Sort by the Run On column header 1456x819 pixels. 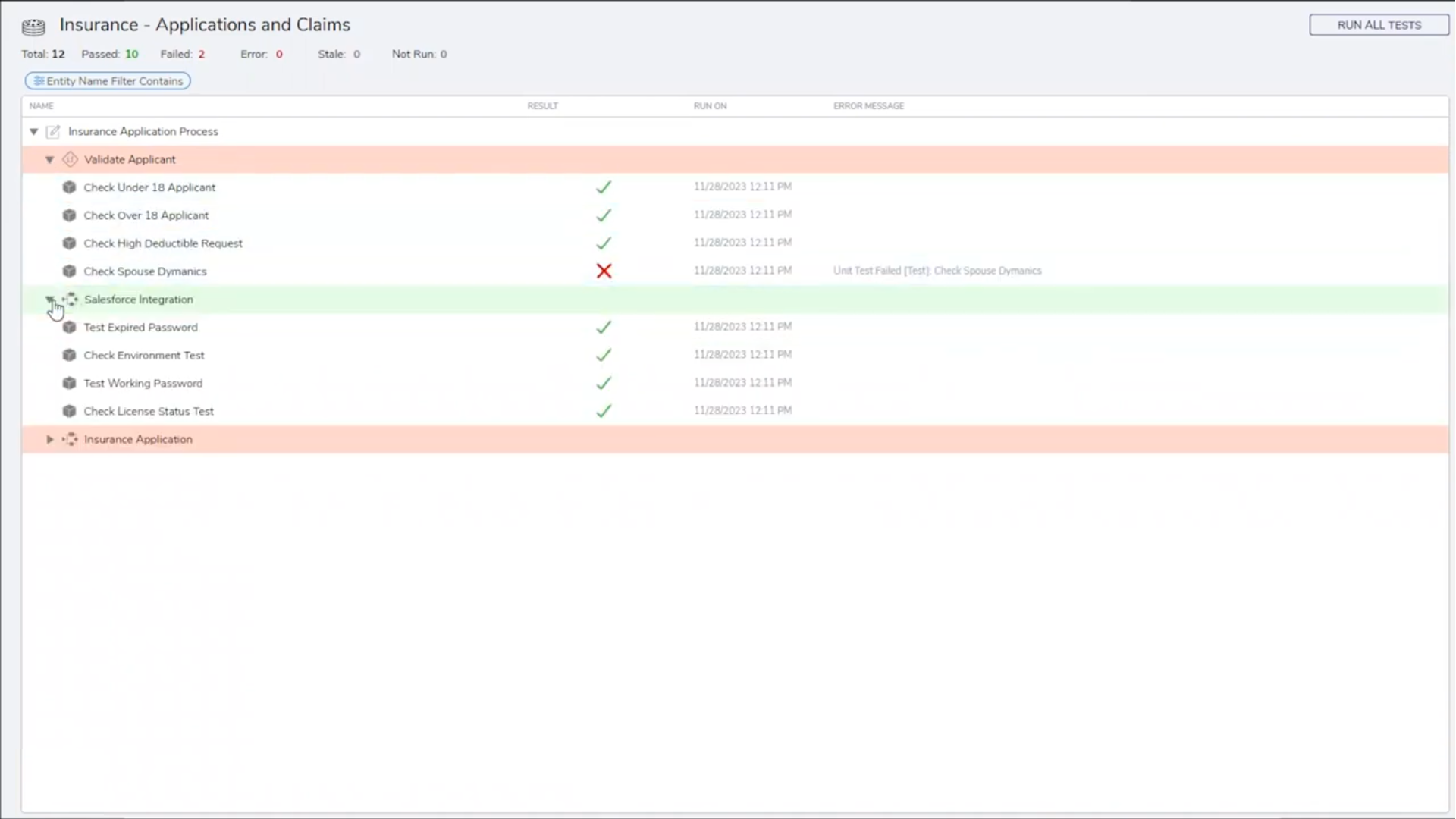tap(710, 106)
